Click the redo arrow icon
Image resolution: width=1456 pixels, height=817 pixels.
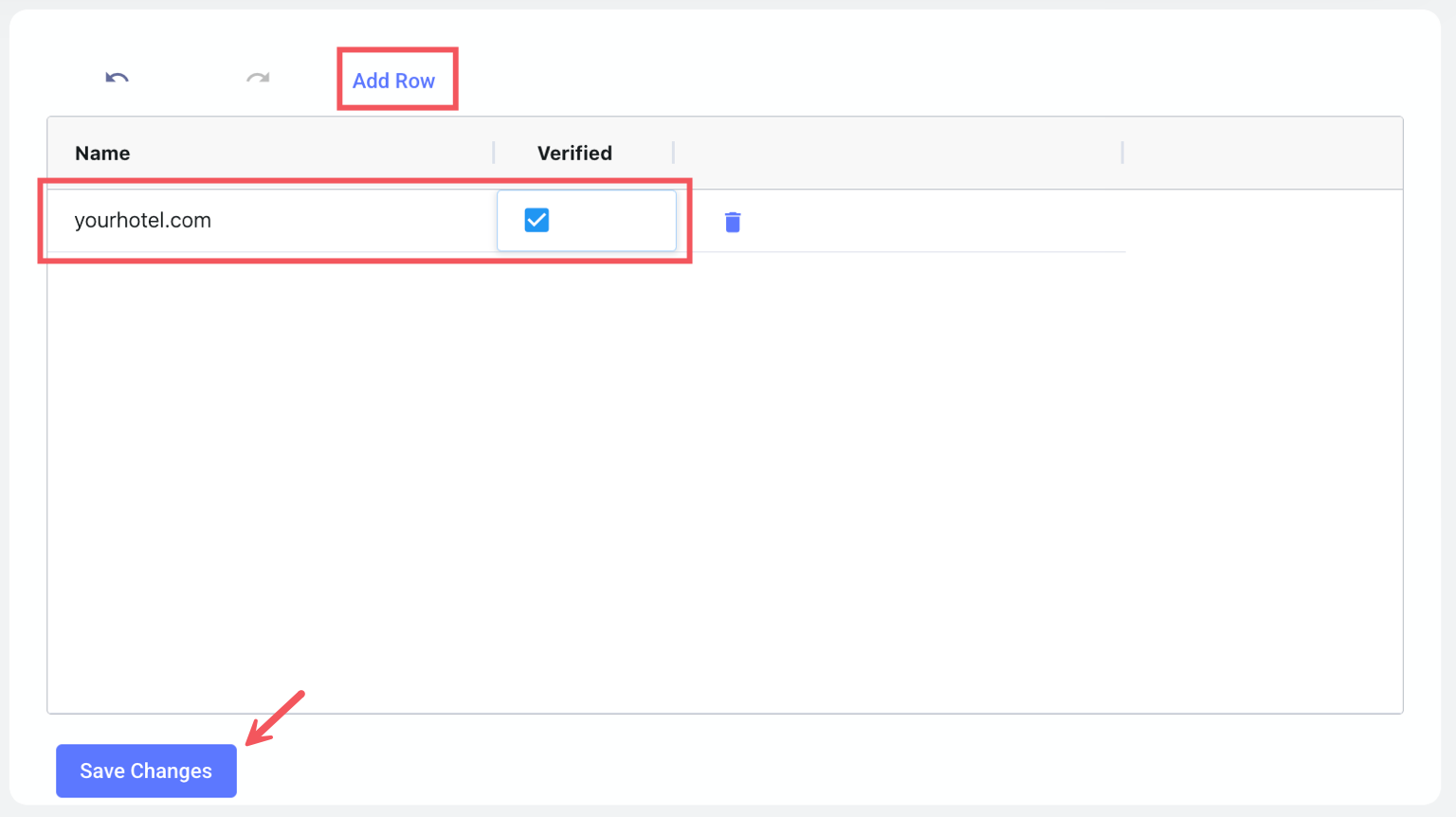258,79
